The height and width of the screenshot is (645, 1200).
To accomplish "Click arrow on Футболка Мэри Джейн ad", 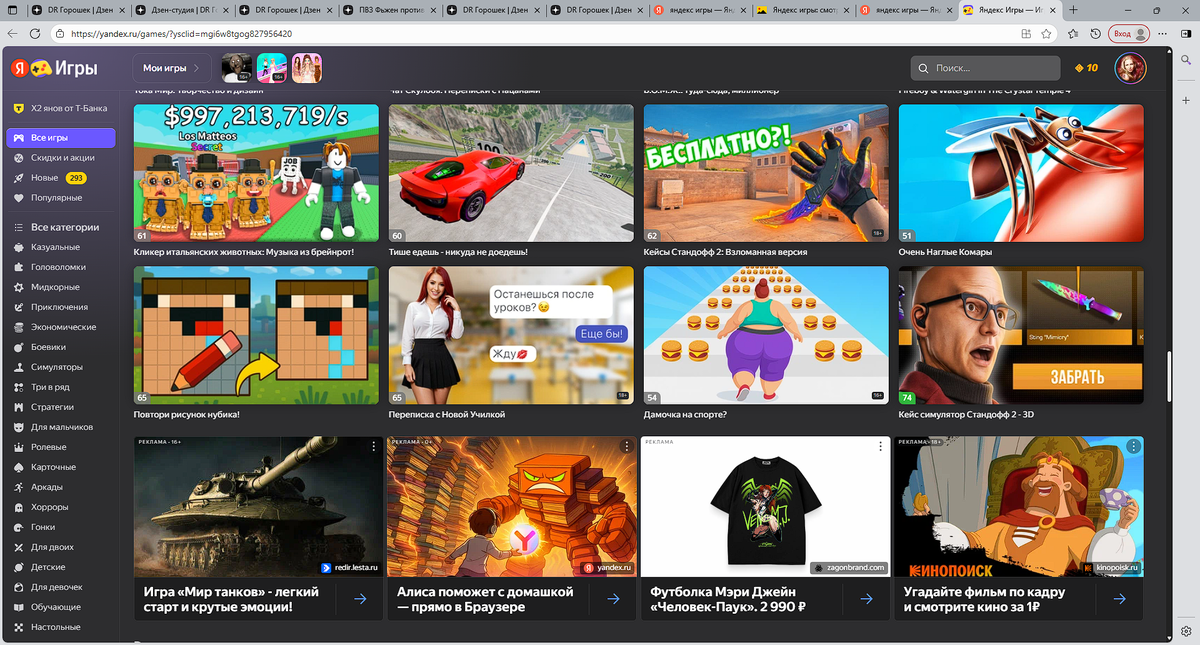I will (x=868, y=599).
